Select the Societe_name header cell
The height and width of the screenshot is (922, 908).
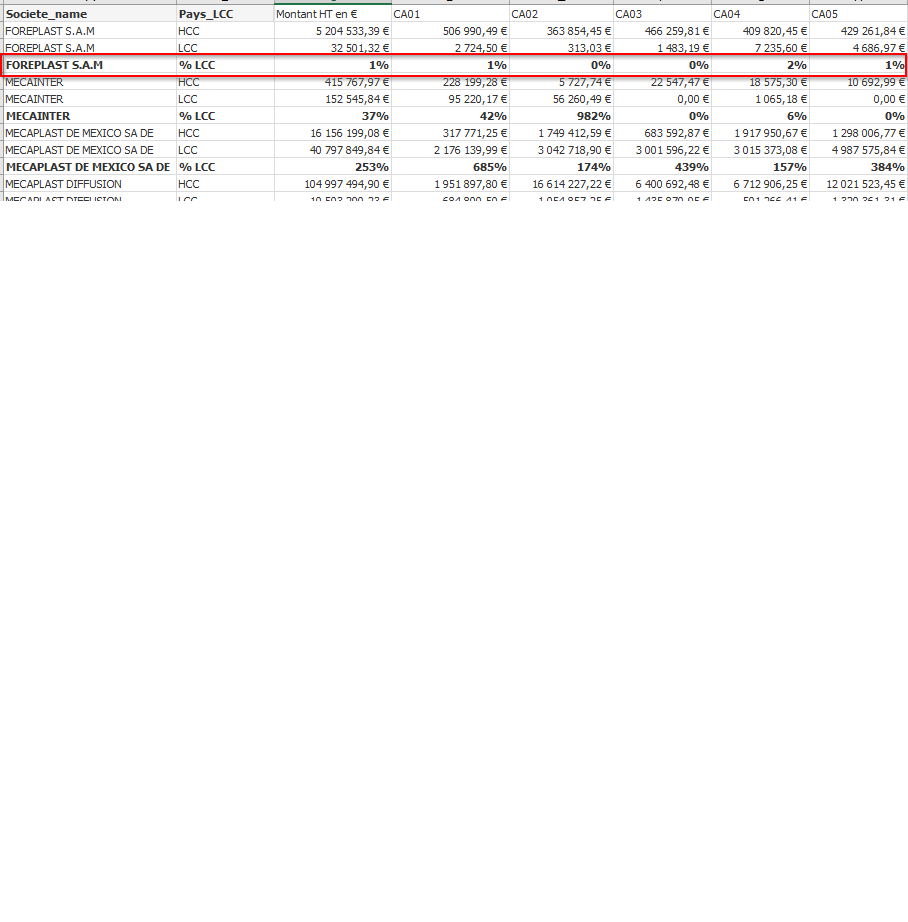[x=89, y=14]
